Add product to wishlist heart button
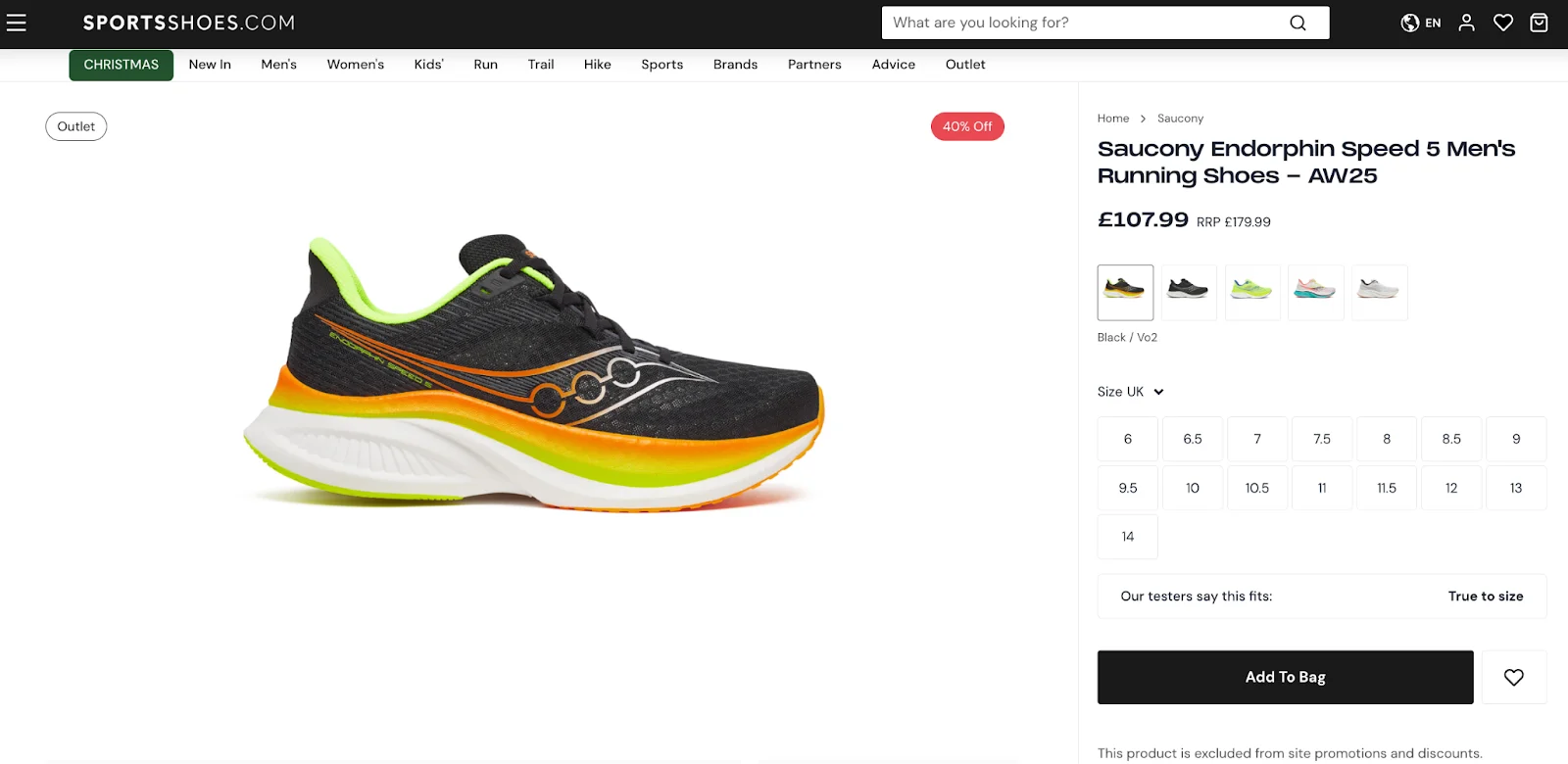Viewport: 1568px width, 764px height. click(x=1514, y=677)
